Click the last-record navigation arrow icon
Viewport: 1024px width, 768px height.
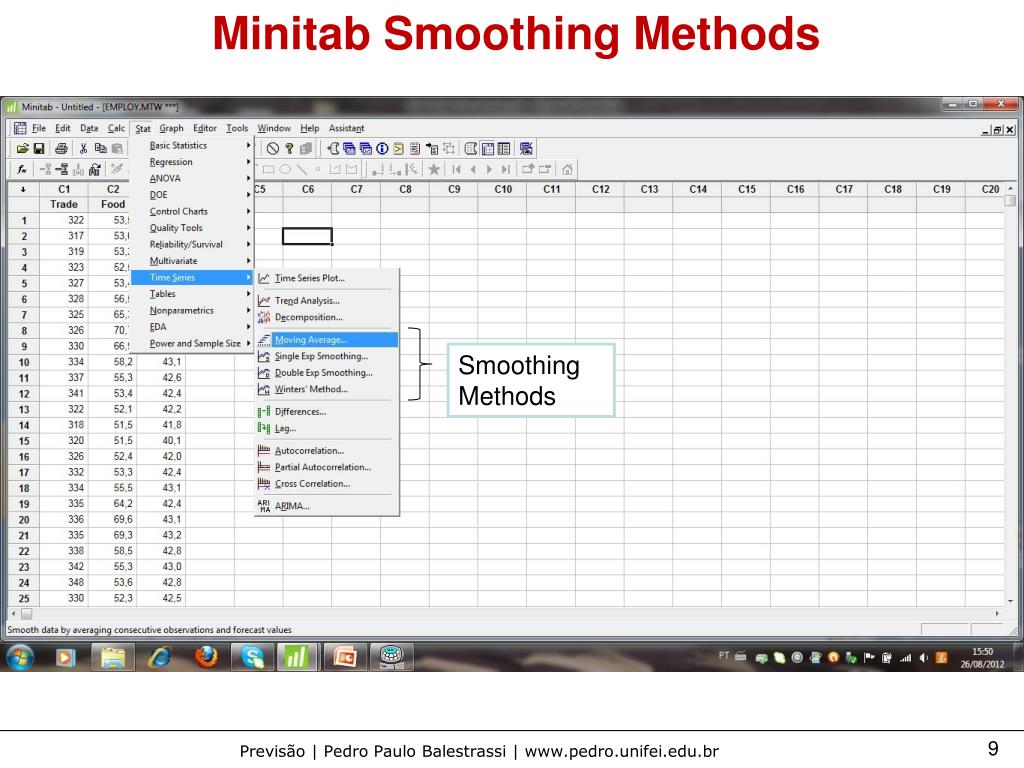click(505, 170)
